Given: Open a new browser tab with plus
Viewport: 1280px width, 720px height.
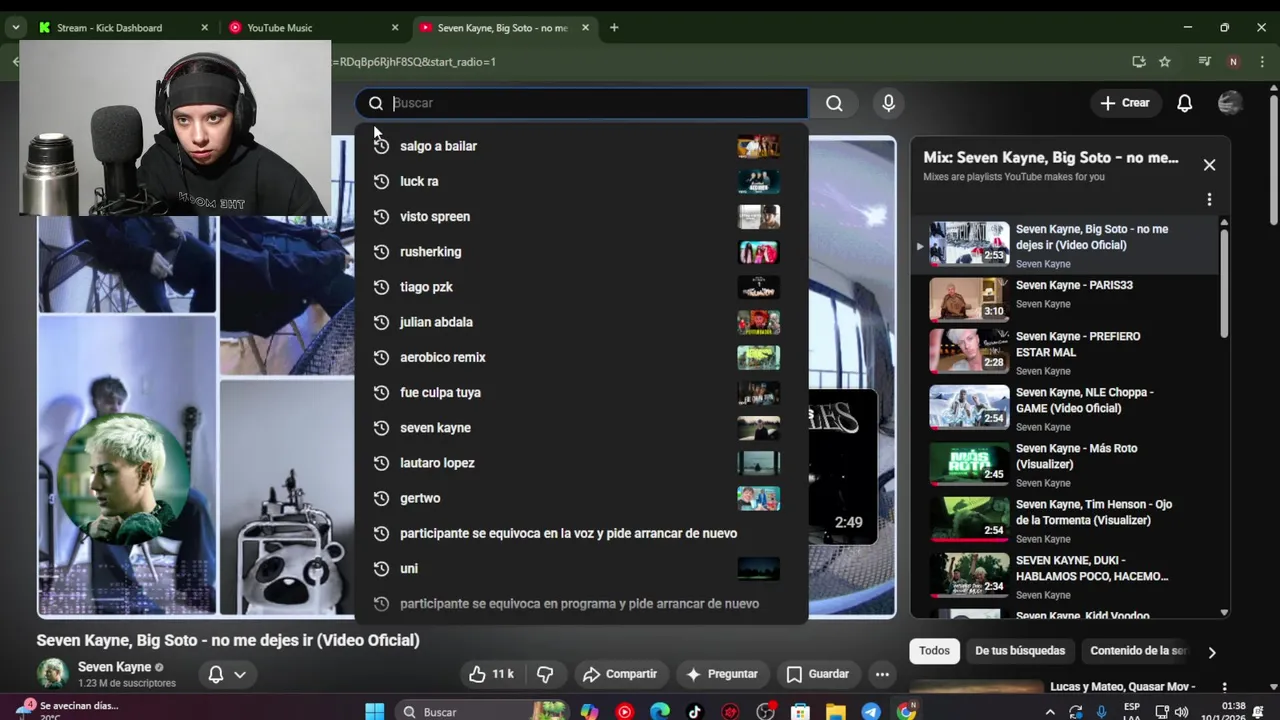Looking at the screenshot, I should [614, 28].
